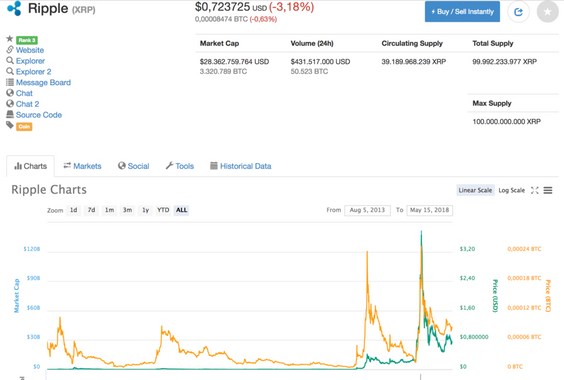Open the Explorer 2 link
This screenshot has width=564, height=380.
33,72
